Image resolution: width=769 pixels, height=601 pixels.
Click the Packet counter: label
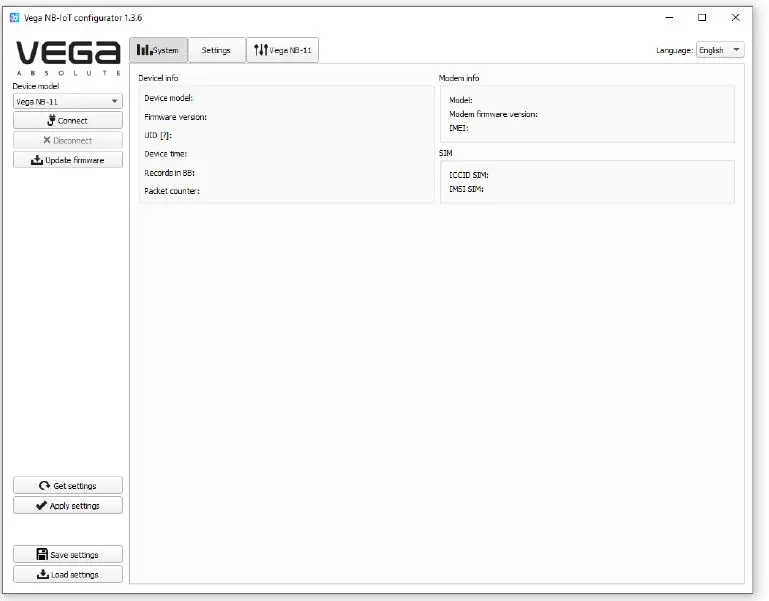(172, 191)
